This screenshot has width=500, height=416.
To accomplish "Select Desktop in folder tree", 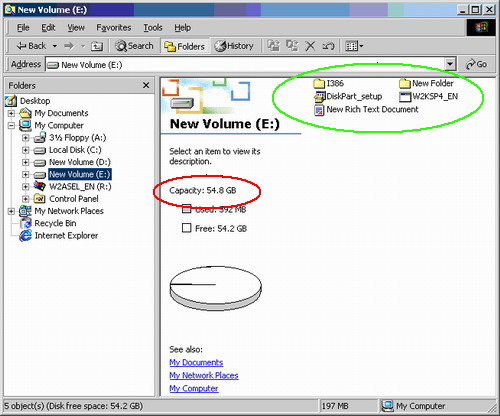I will [x=35, y=101].
